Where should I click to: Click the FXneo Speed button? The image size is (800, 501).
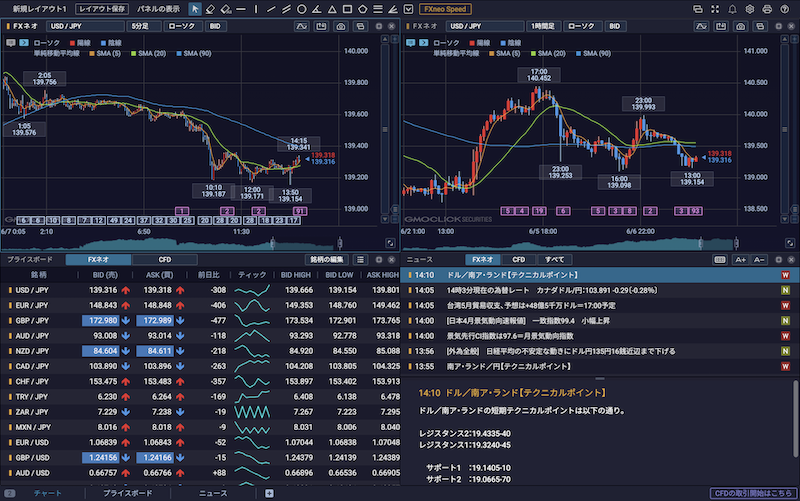point(445,9)
